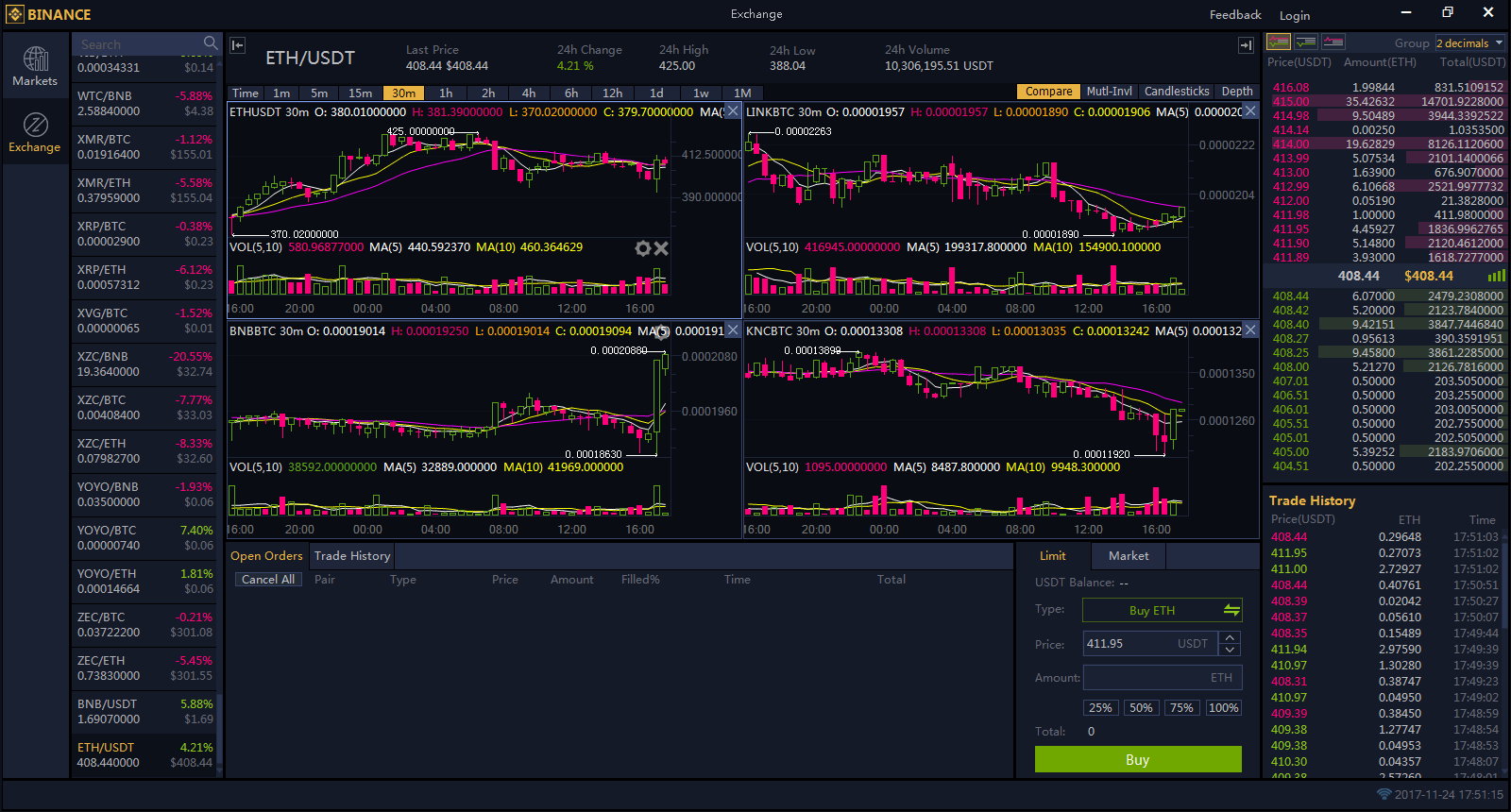Select the 30m time interval
This screenshot has width=1511, height=812.
point(403,93)
